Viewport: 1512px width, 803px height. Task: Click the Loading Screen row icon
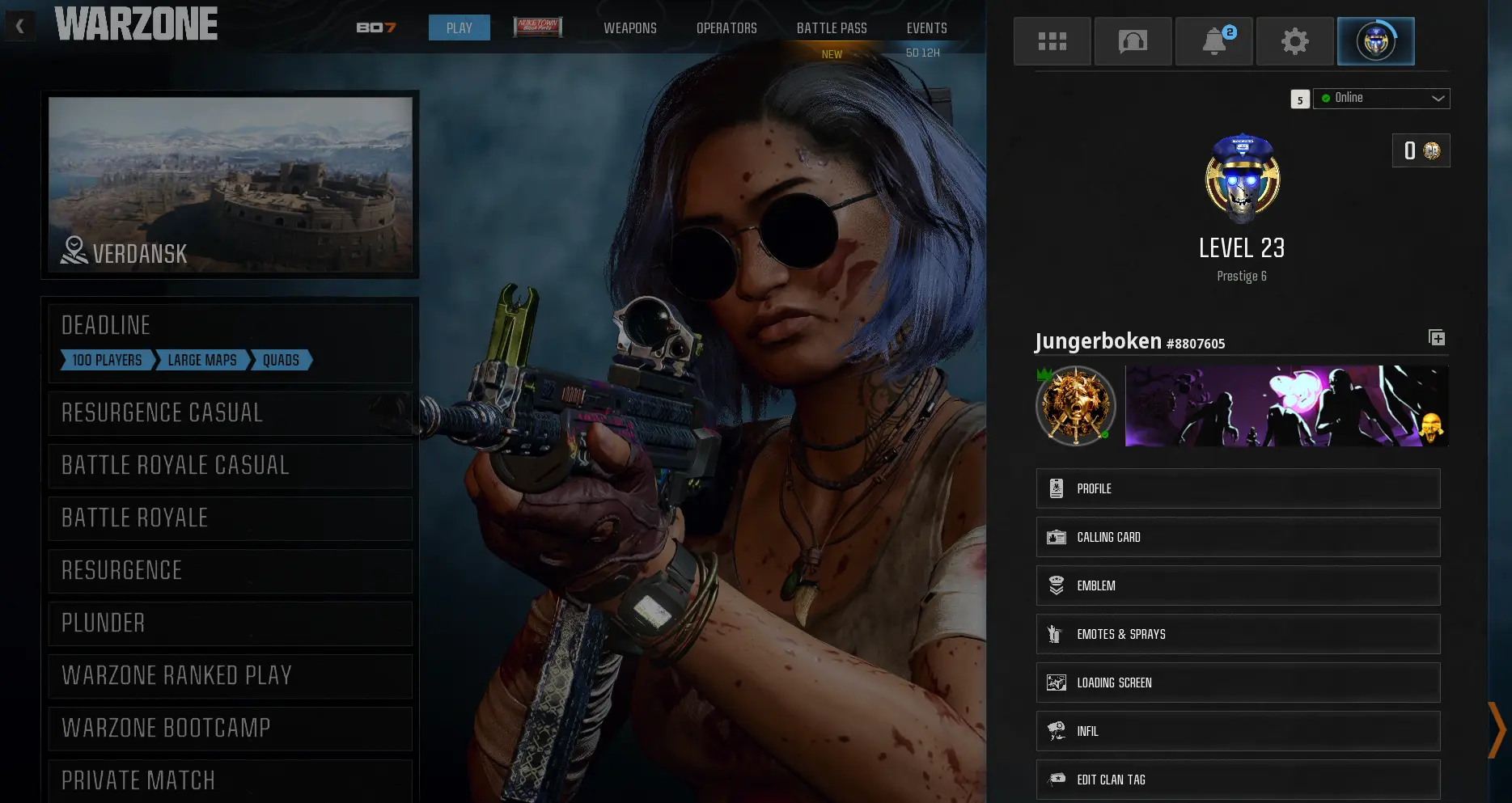[1056, 683]
